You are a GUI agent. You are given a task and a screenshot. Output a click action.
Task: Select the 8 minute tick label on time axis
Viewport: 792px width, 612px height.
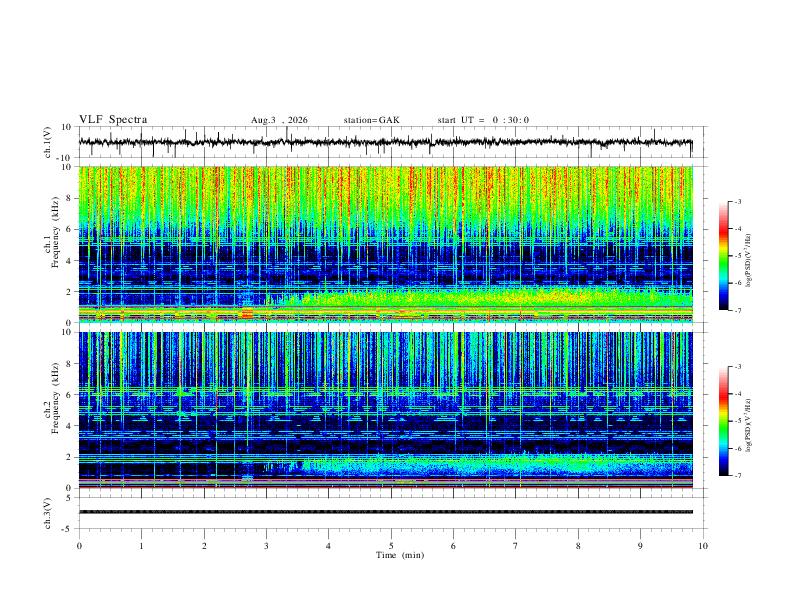578,546
